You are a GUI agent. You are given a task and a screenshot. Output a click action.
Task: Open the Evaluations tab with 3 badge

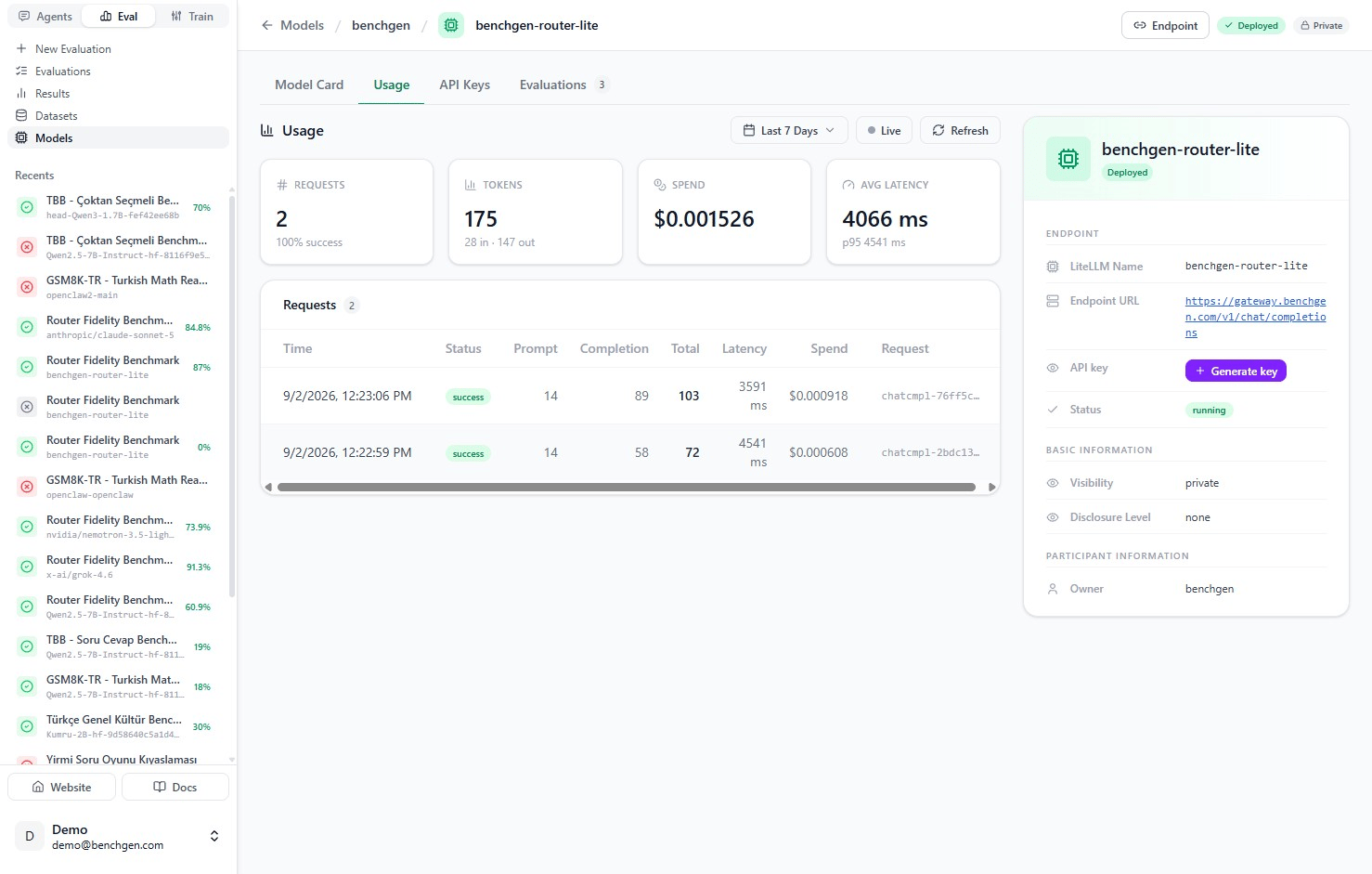click(x=563, y=85)
